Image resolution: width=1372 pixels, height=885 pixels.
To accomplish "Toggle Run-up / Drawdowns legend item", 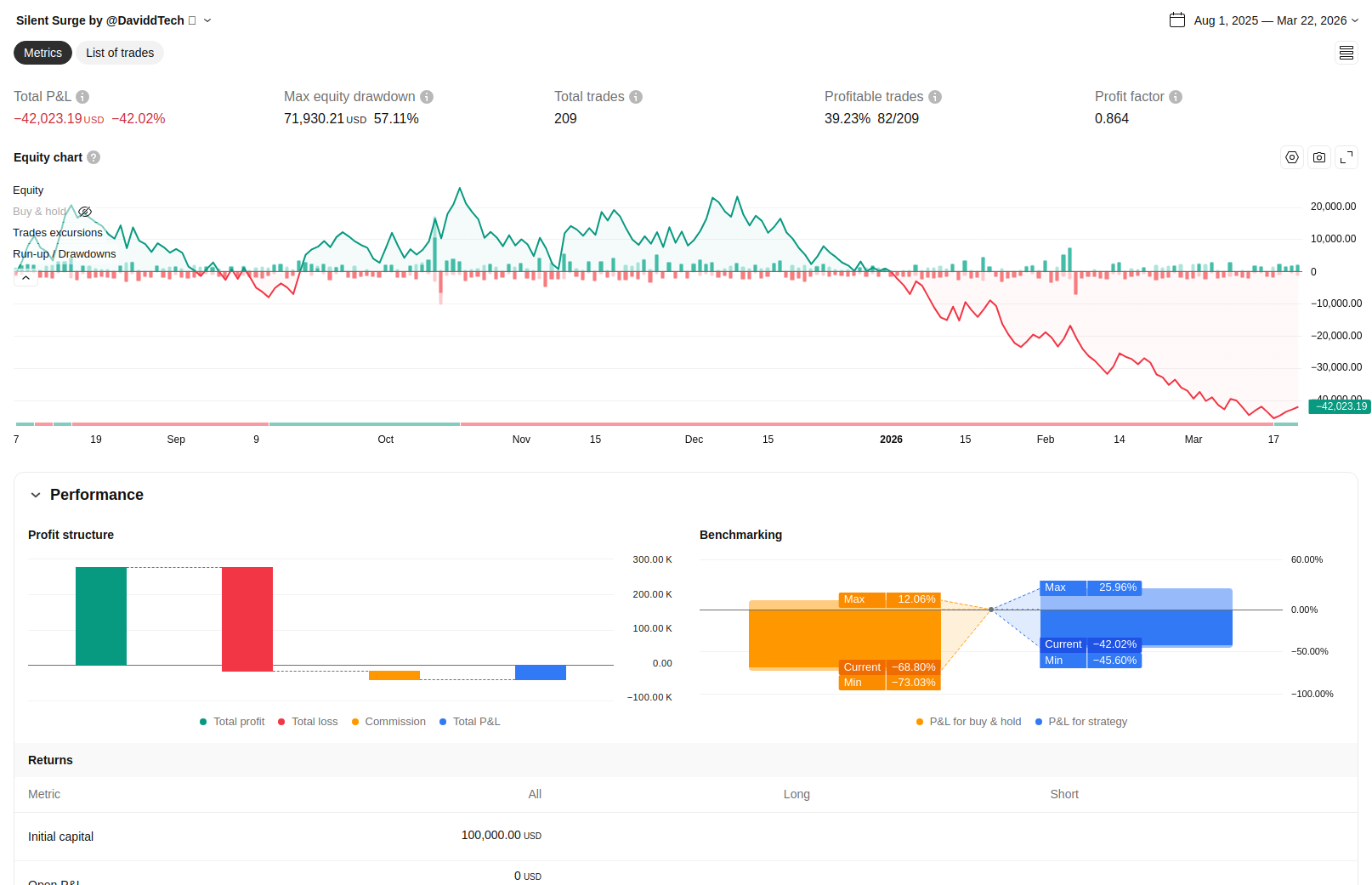I will 64,254.
